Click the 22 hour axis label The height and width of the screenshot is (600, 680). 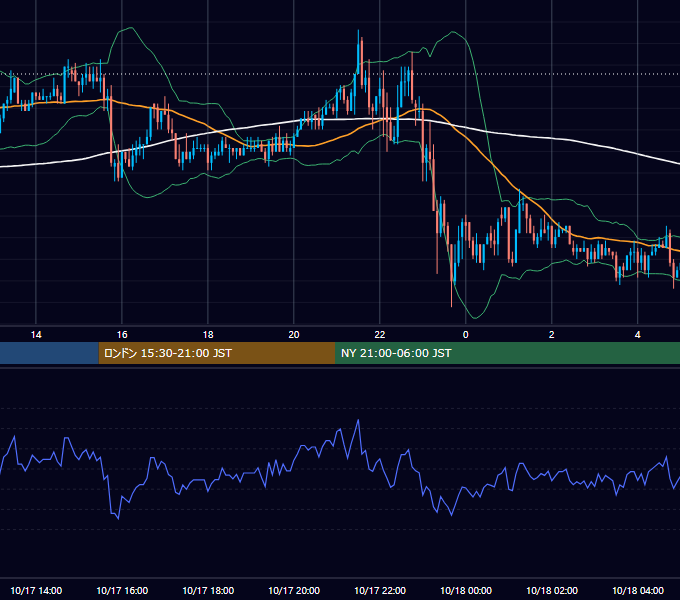point(379,335)
